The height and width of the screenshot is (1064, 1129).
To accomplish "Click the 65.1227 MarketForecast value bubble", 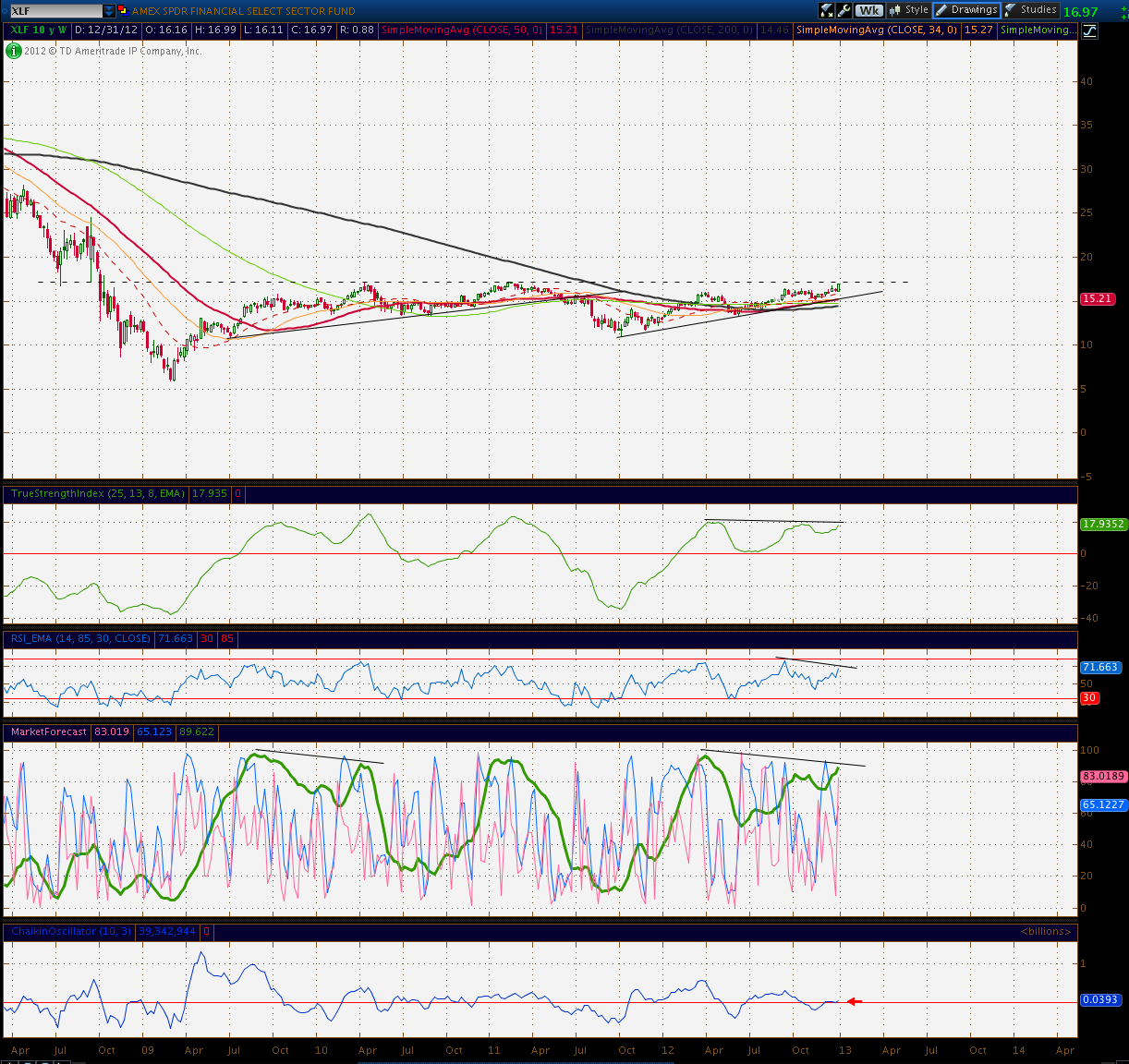I will coord(1103,805).
